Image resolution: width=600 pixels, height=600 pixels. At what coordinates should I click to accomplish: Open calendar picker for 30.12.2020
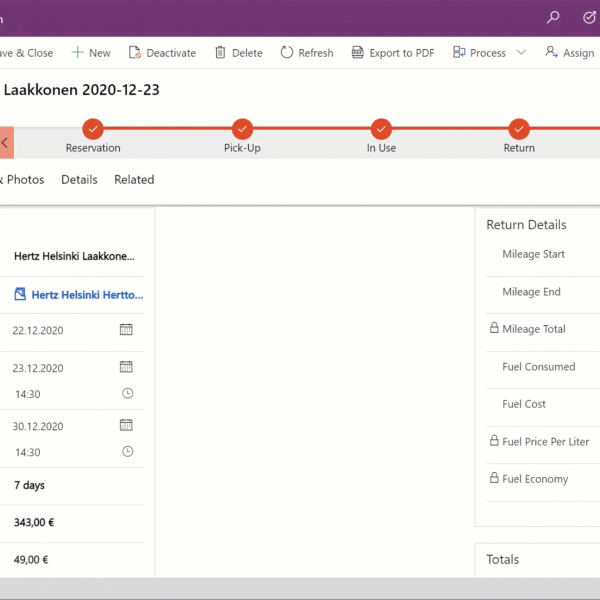(x=126, y=425)
